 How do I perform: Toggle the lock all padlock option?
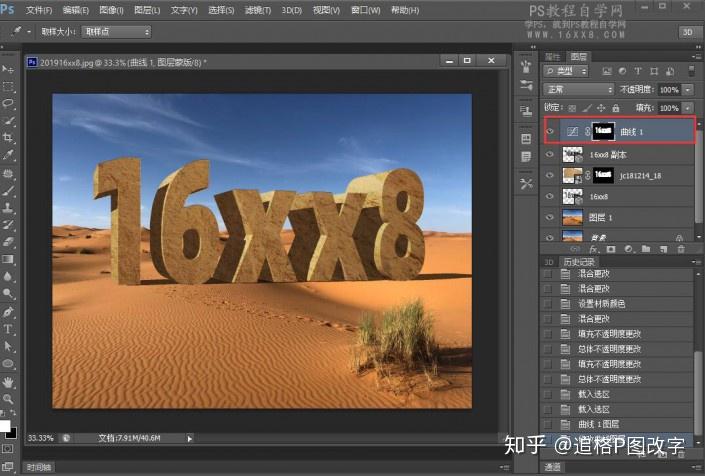tap(616, 108)
